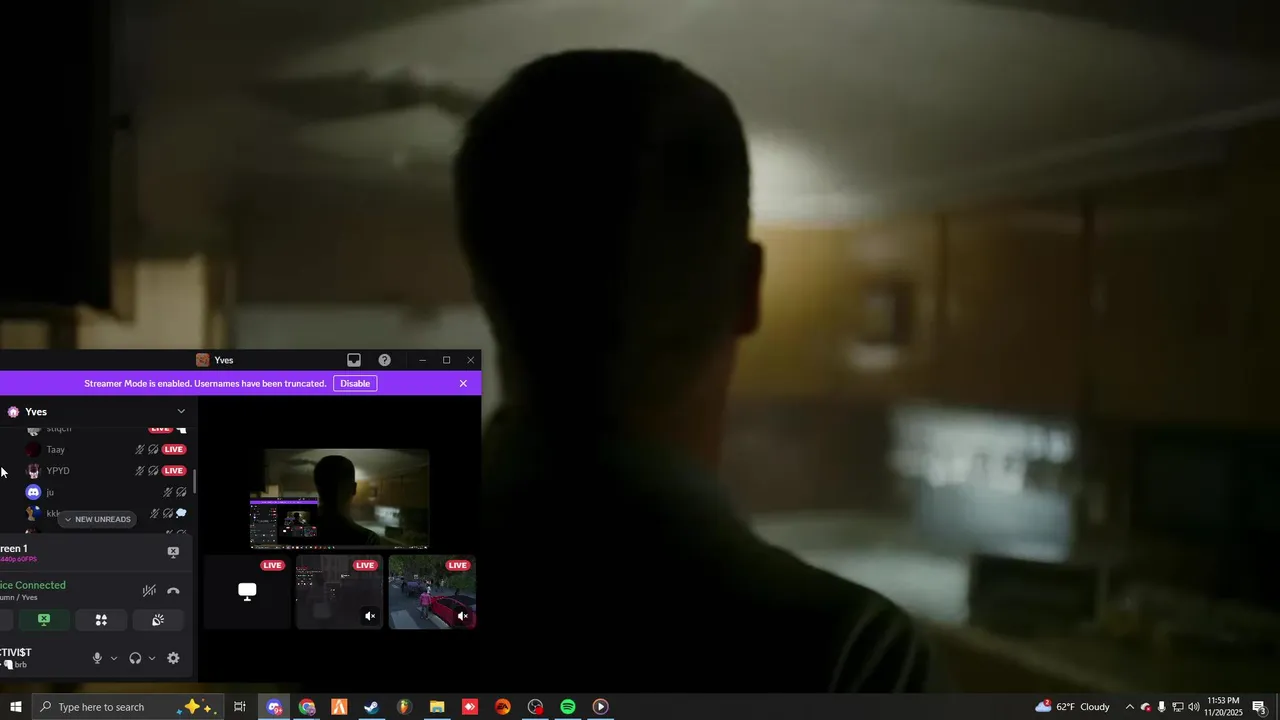The image size is (1280, 720).
Task: Toggle noise suppression in Voice Connected panel
Action: [x=149, y=591]
